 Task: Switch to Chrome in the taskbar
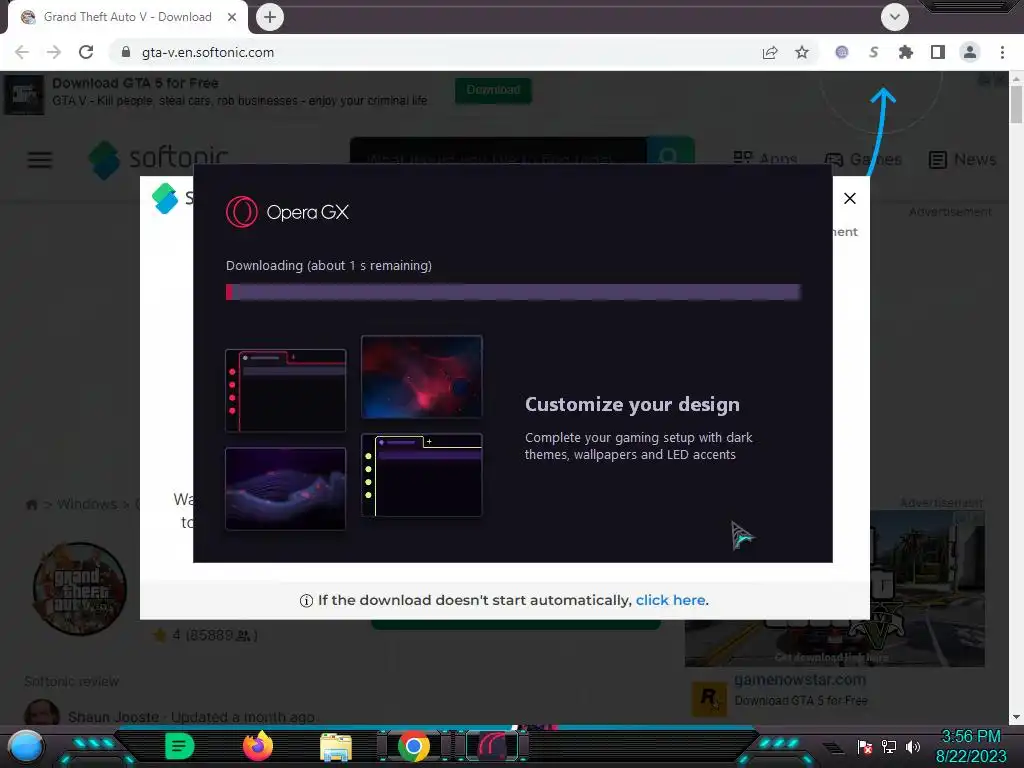coord(413,746)
